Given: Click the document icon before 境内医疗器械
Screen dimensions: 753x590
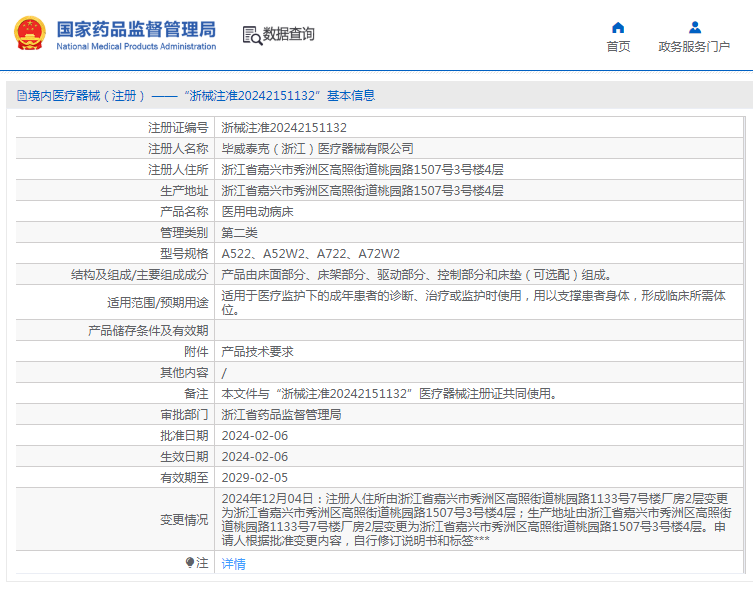Looking at the screenshot, I should [21, 96].
